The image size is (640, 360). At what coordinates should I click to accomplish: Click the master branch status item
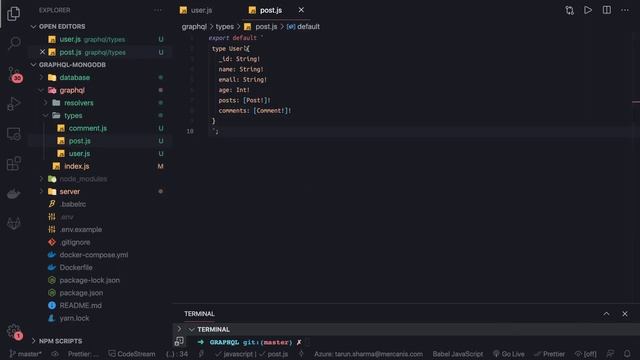(x=25, y=354)
